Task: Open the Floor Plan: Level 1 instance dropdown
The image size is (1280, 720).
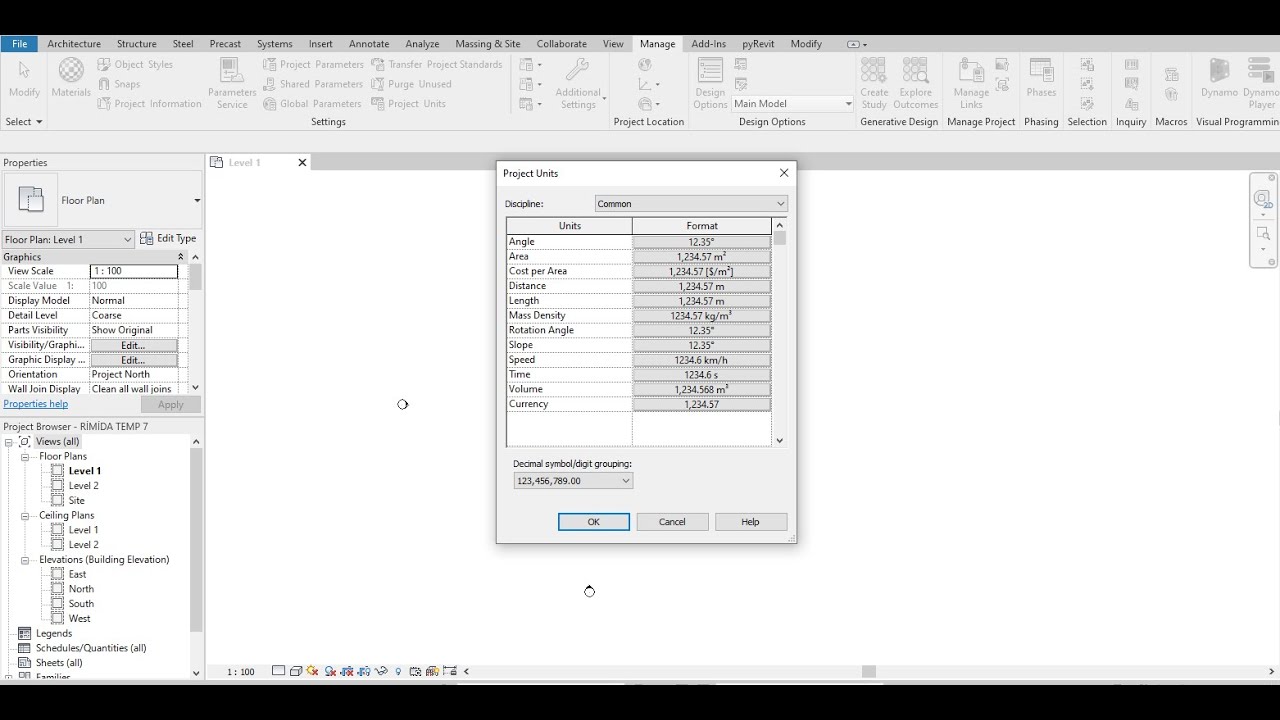Action: pos(68,239)
